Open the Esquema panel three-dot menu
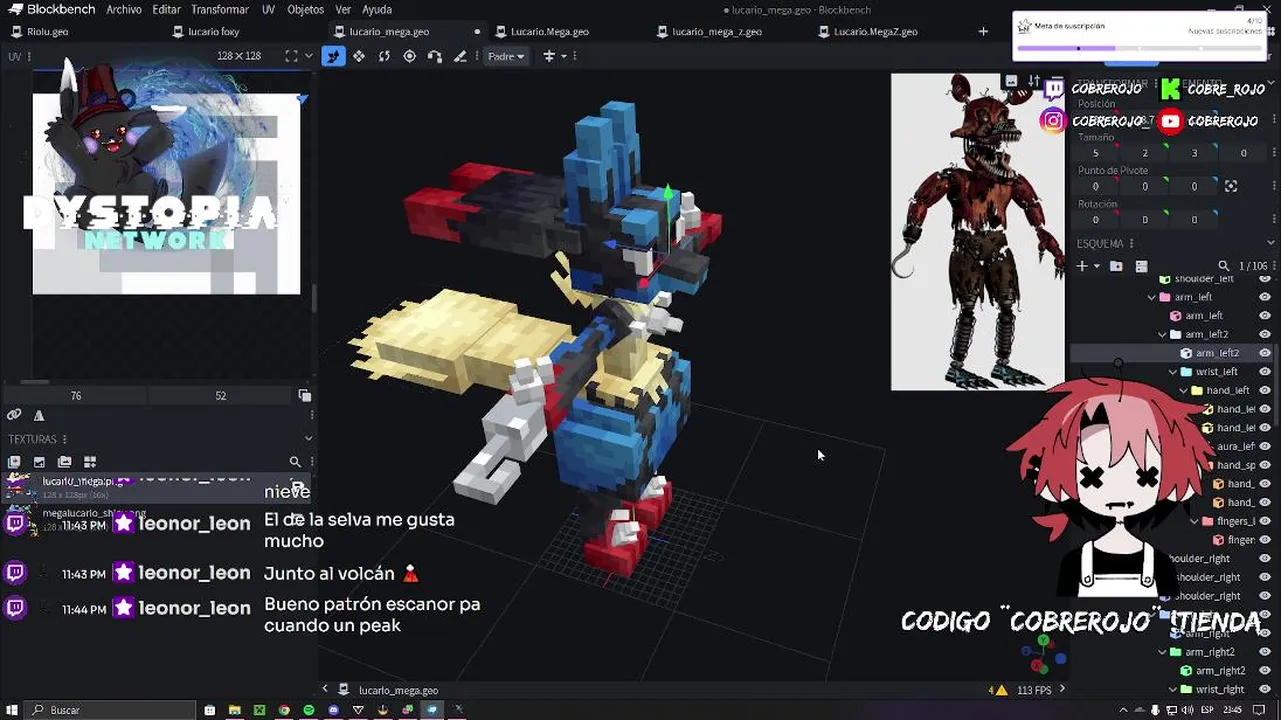This screenshot has width=1281, height=720. (1133, 244)
